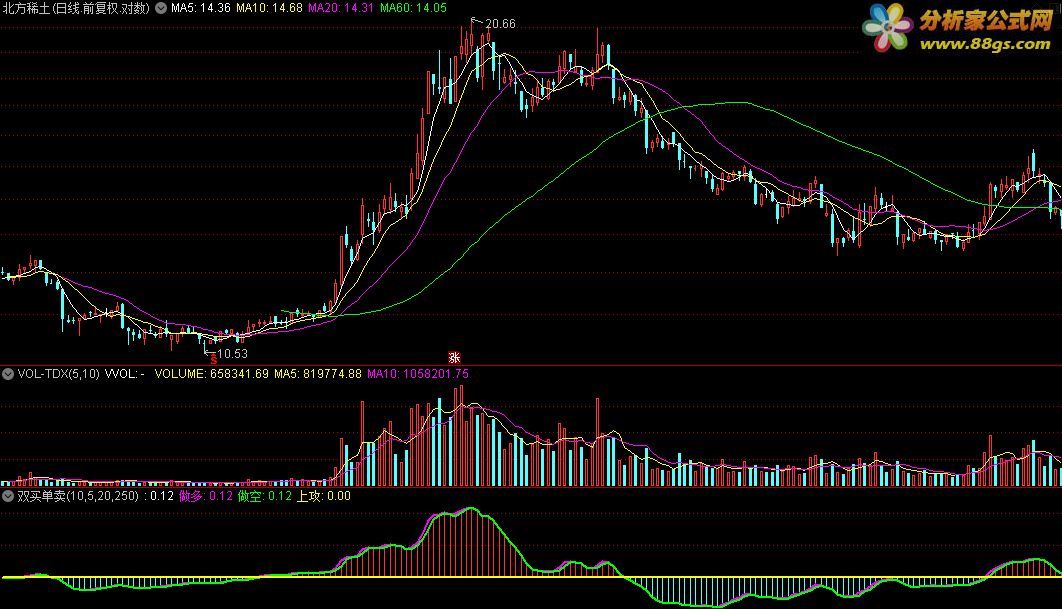This screenshot has width=1062, height=609.
Task: Click the 20.66 high price marker
Action: (x=500, y=24)
